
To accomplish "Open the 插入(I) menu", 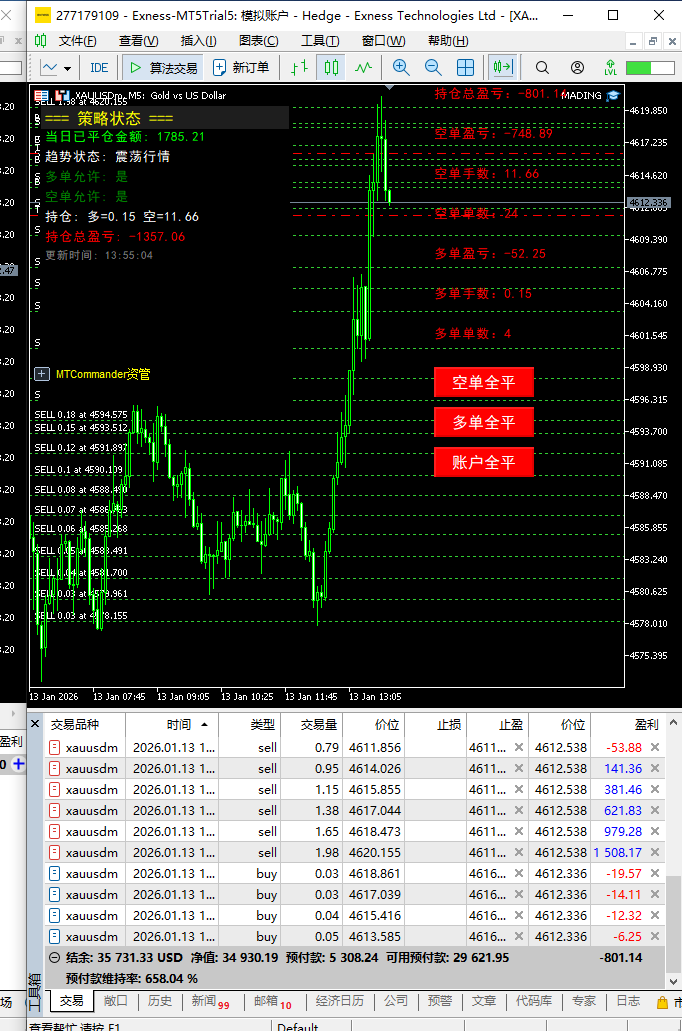I will pos(199,41).
